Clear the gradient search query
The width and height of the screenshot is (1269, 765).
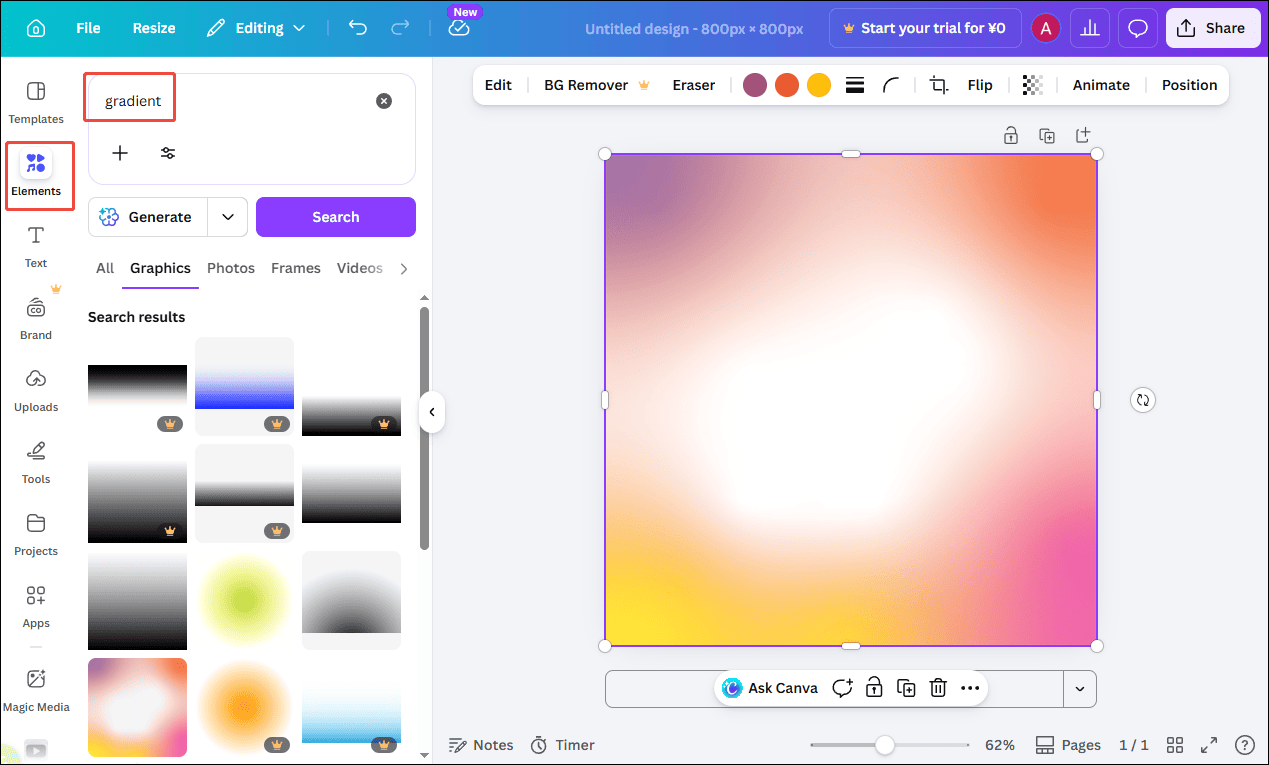click(384, 100)
